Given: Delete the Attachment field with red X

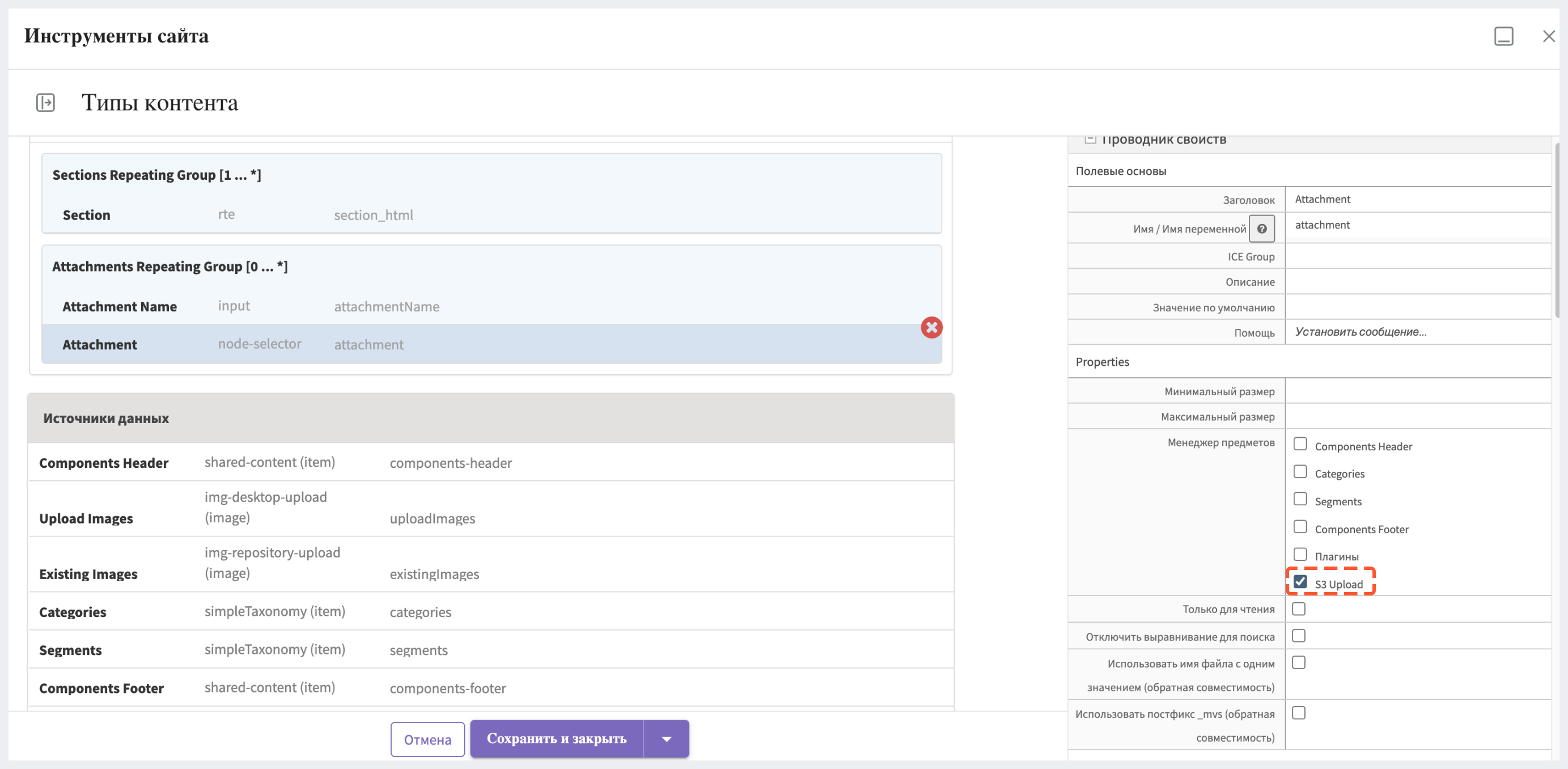Looking at the screenshot, I should click(x=931, y=328).
